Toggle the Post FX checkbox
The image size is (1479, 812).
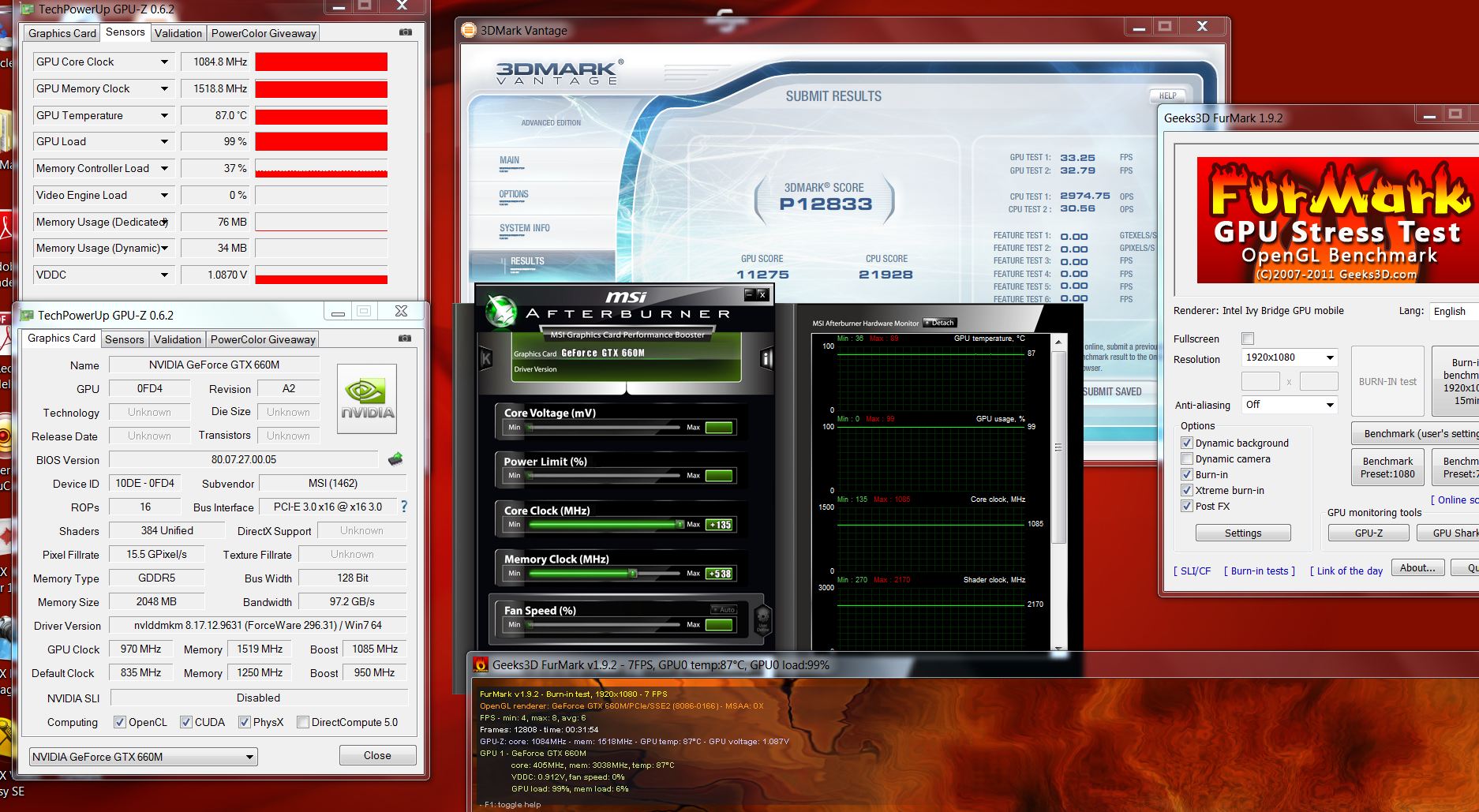tap(1186, 506)
